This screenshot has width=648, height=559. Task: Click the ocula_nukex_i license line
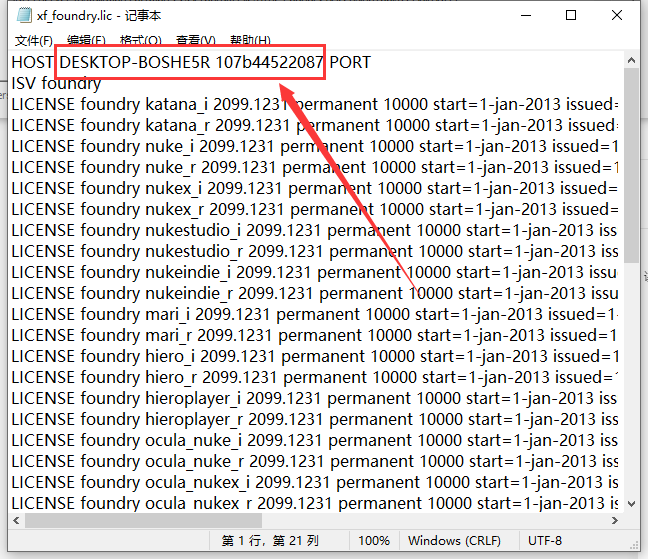tap(314, 483)
